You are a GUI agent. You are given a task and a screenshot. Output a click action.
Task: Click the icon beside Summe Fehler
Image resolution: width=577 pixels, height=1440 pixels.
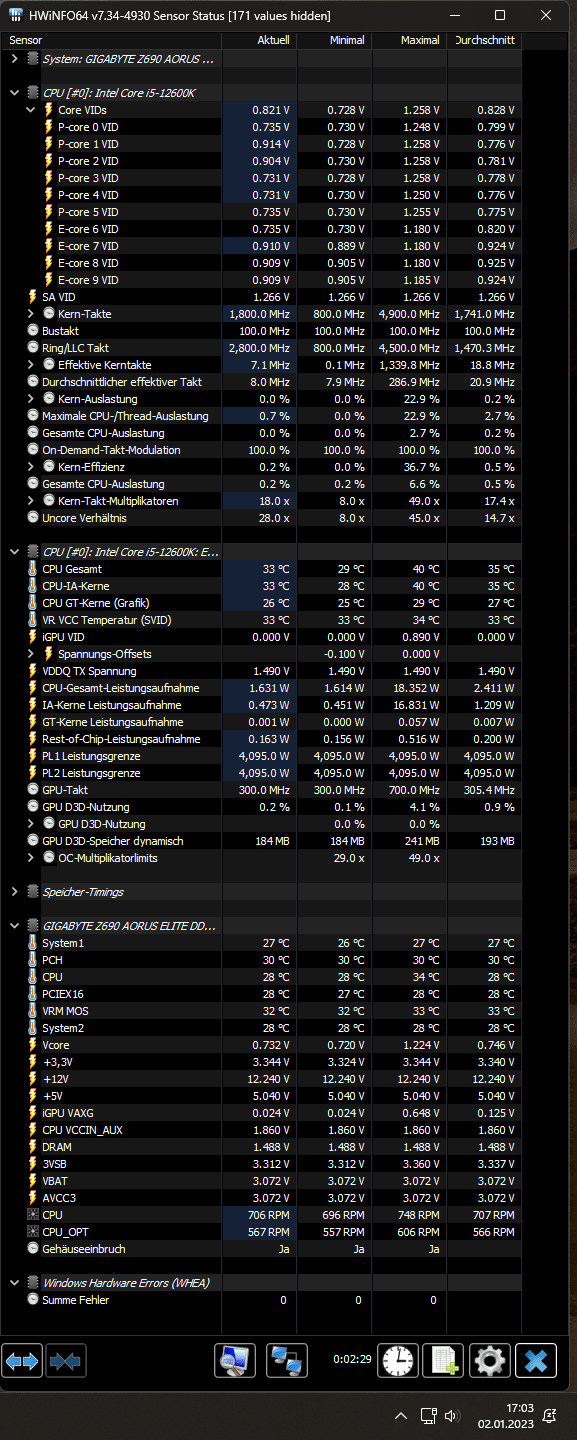33,1300
